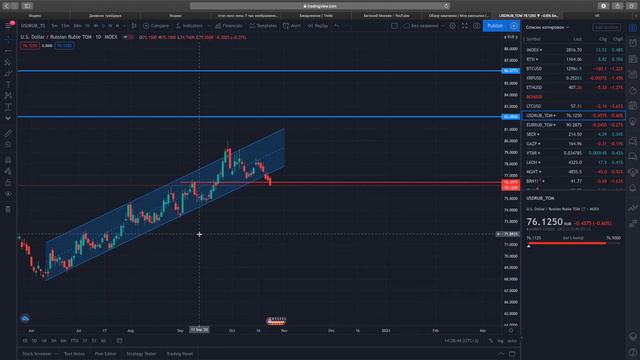Maximize the bottom panel
The width and height of the screenshot is (640, 360).
512,354
